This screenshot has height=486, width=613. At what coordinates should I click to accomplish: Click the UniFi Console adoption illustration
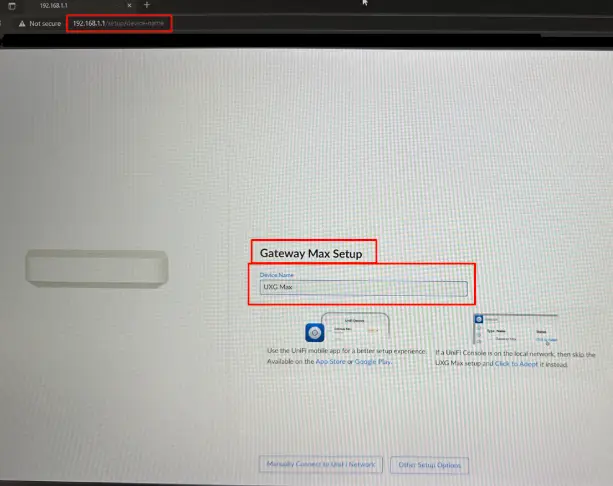point(515,328)
